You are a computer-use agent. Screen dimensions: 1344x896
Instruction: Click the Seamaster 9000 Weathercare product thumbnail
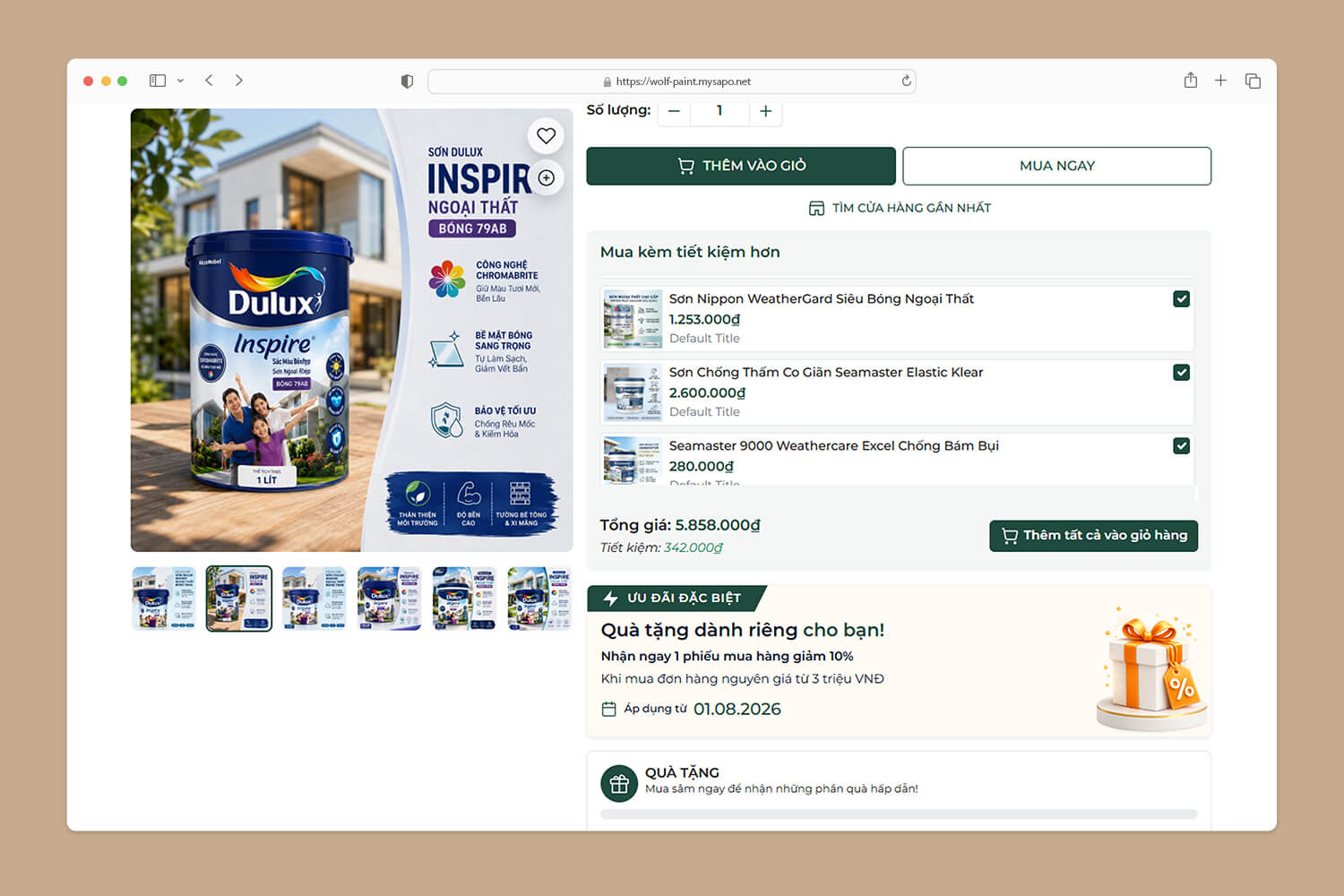coord(633,461)
